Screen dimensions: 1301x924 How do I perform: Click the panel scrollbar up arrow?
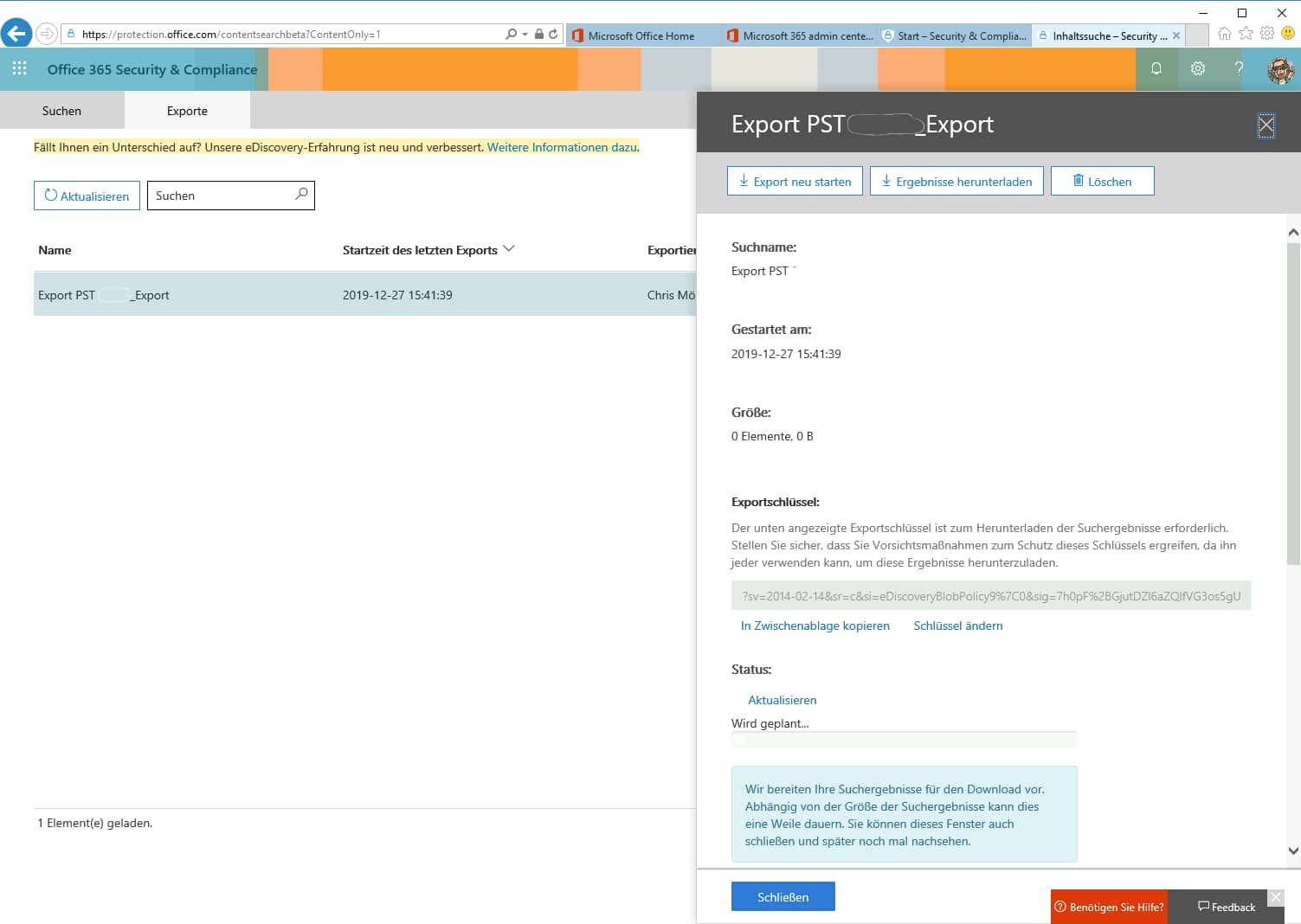[1293, 232]
